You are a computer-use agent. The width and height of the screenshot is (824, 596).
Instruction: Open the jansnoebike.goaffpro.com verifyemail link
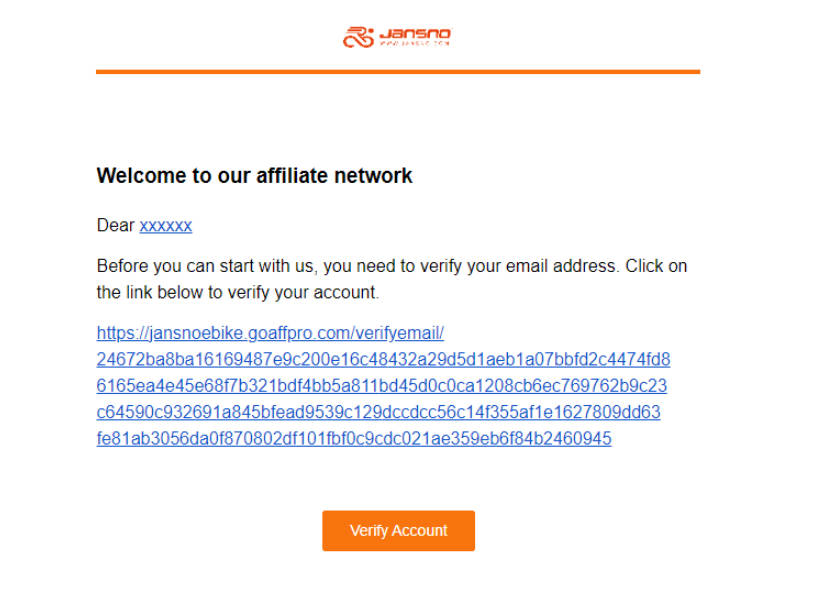(270, 333)
